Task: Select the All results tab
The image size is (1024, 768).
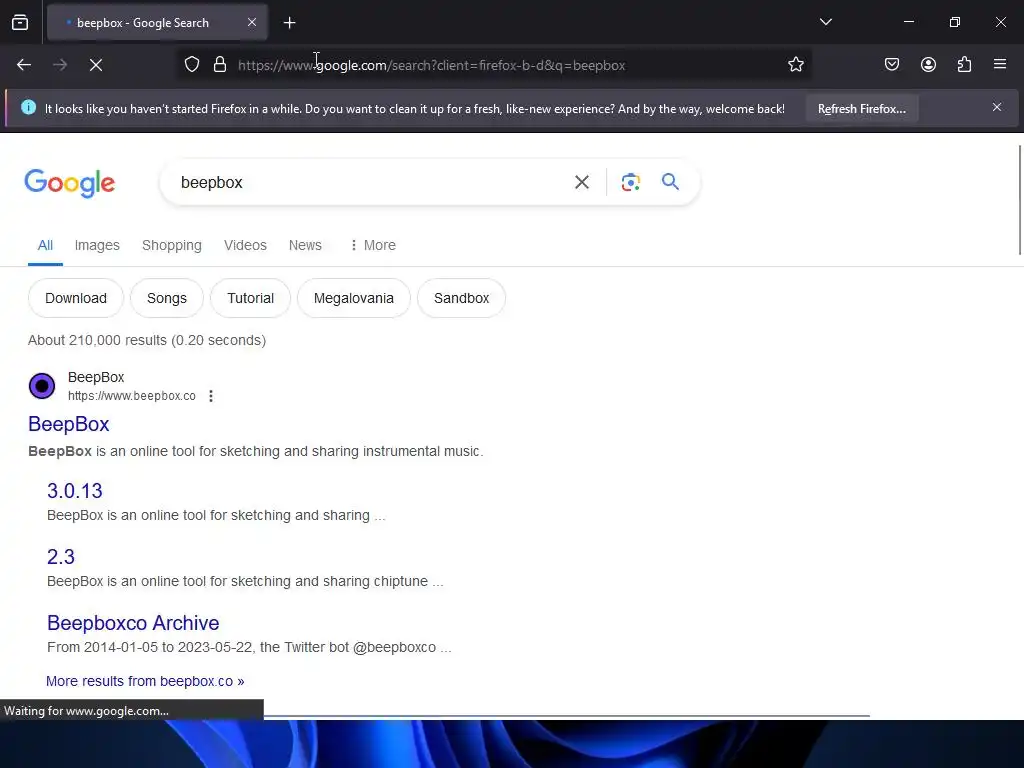Action: [45, 246]
